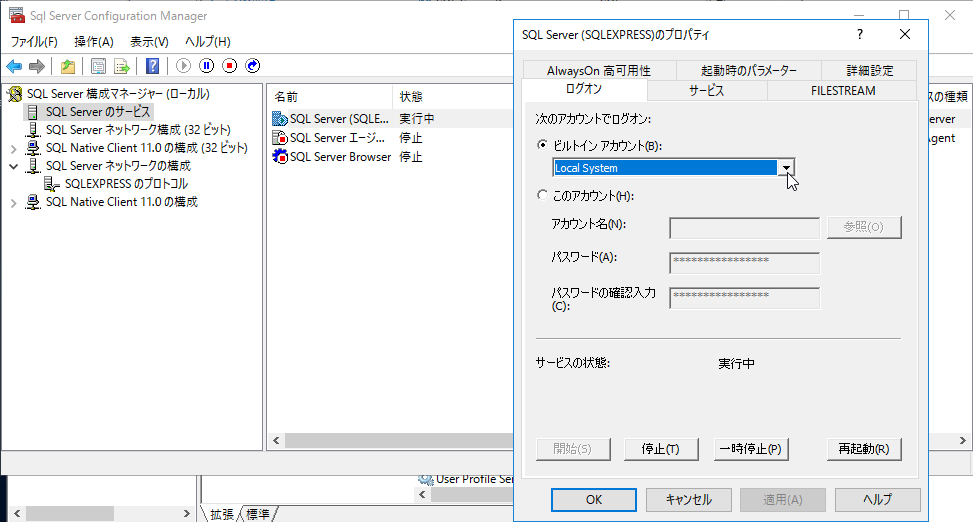
Task: Select the 'このアカウント' radio button
Action: pos(543,196)
